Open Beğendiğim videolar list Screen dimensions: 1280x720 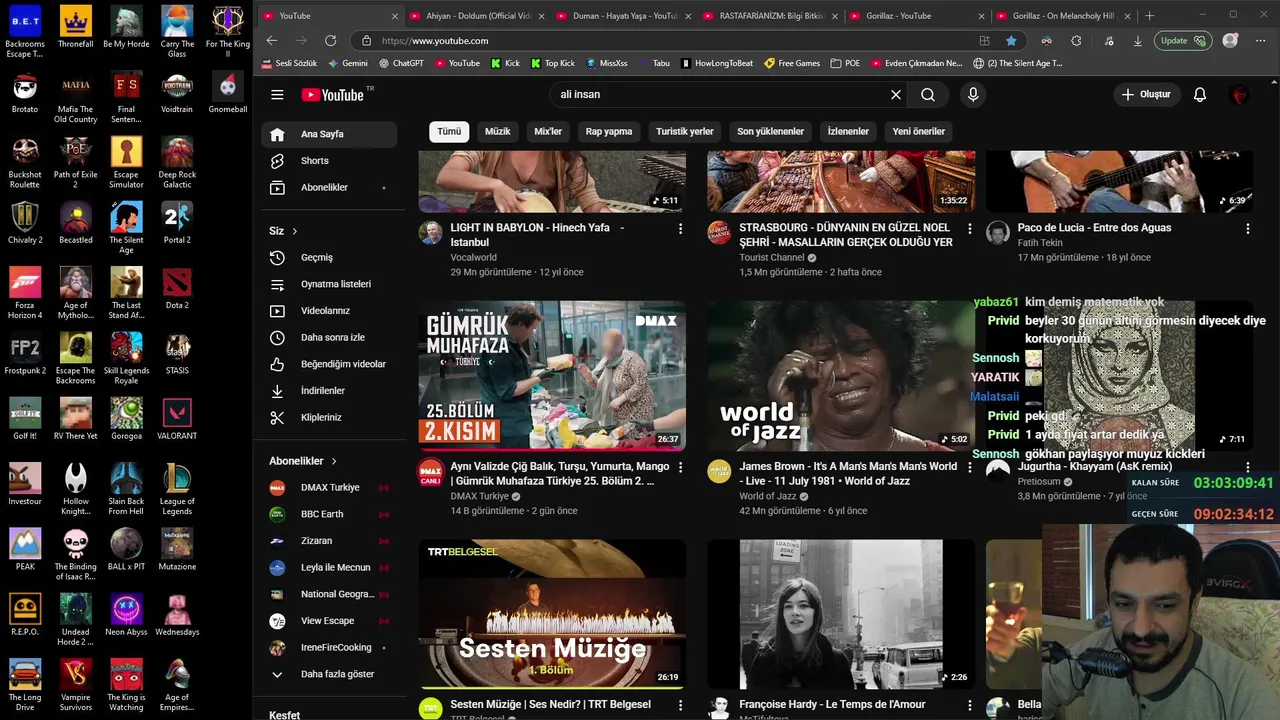pos(329,364)
